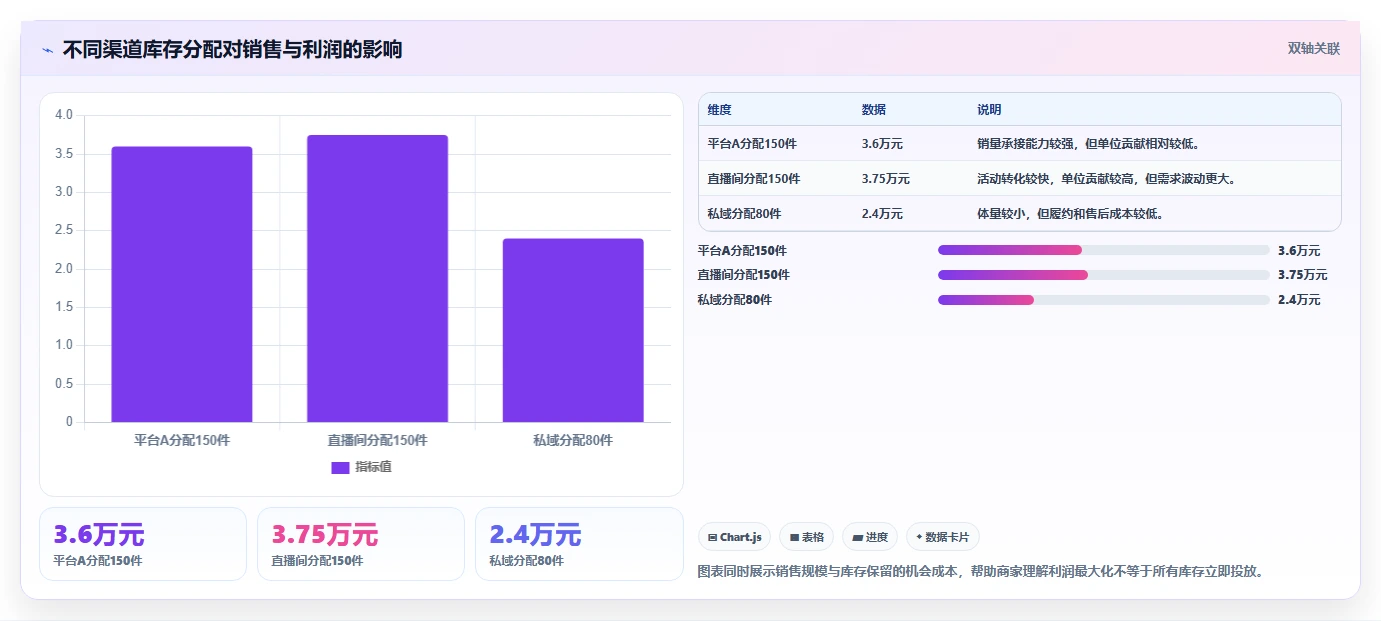Click the 2.4万元 data card
1381x621 pixels.
[579, 544]
